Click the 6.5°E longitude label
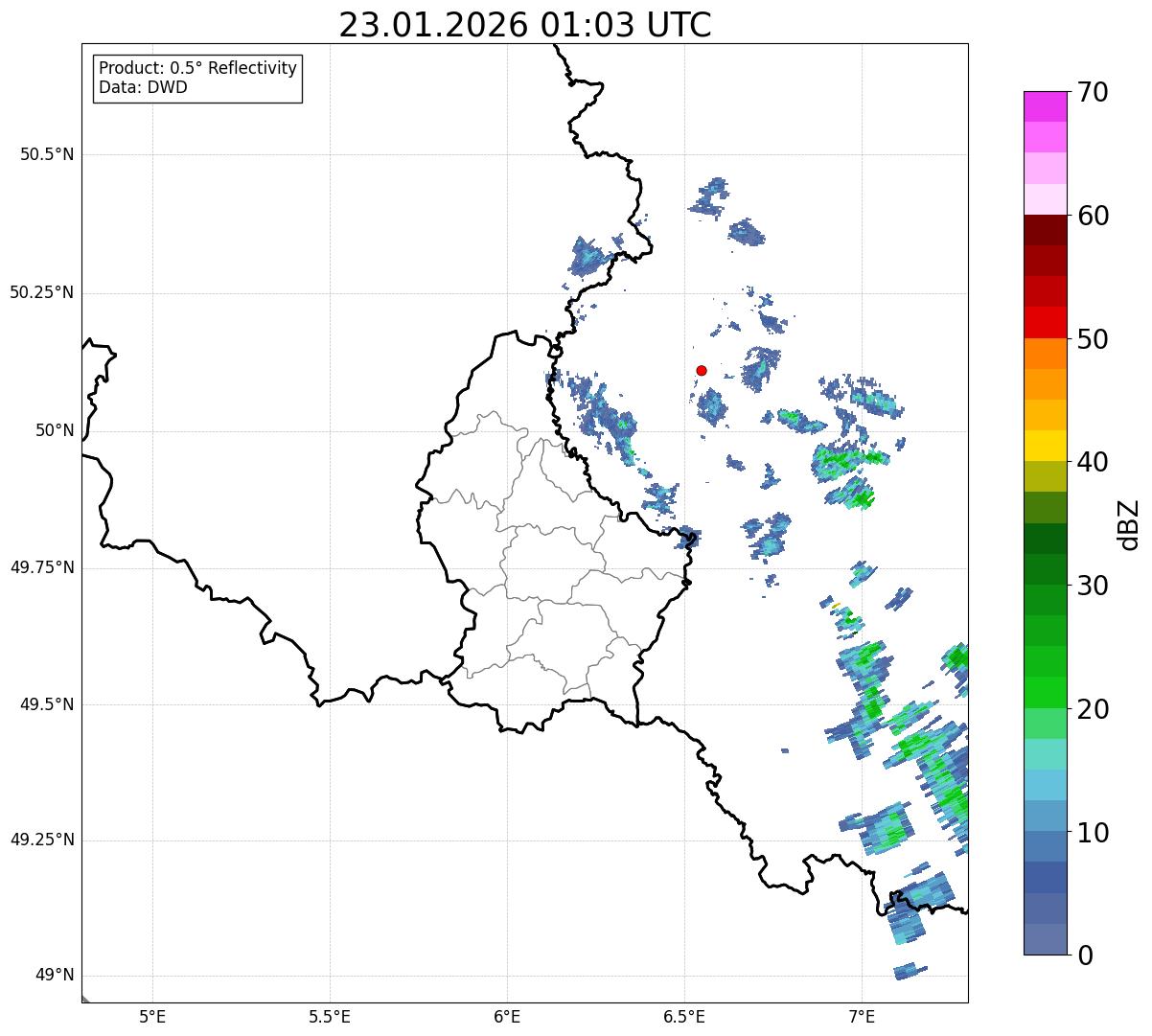This screenshot has width=1152, height=1036. 684,1016
